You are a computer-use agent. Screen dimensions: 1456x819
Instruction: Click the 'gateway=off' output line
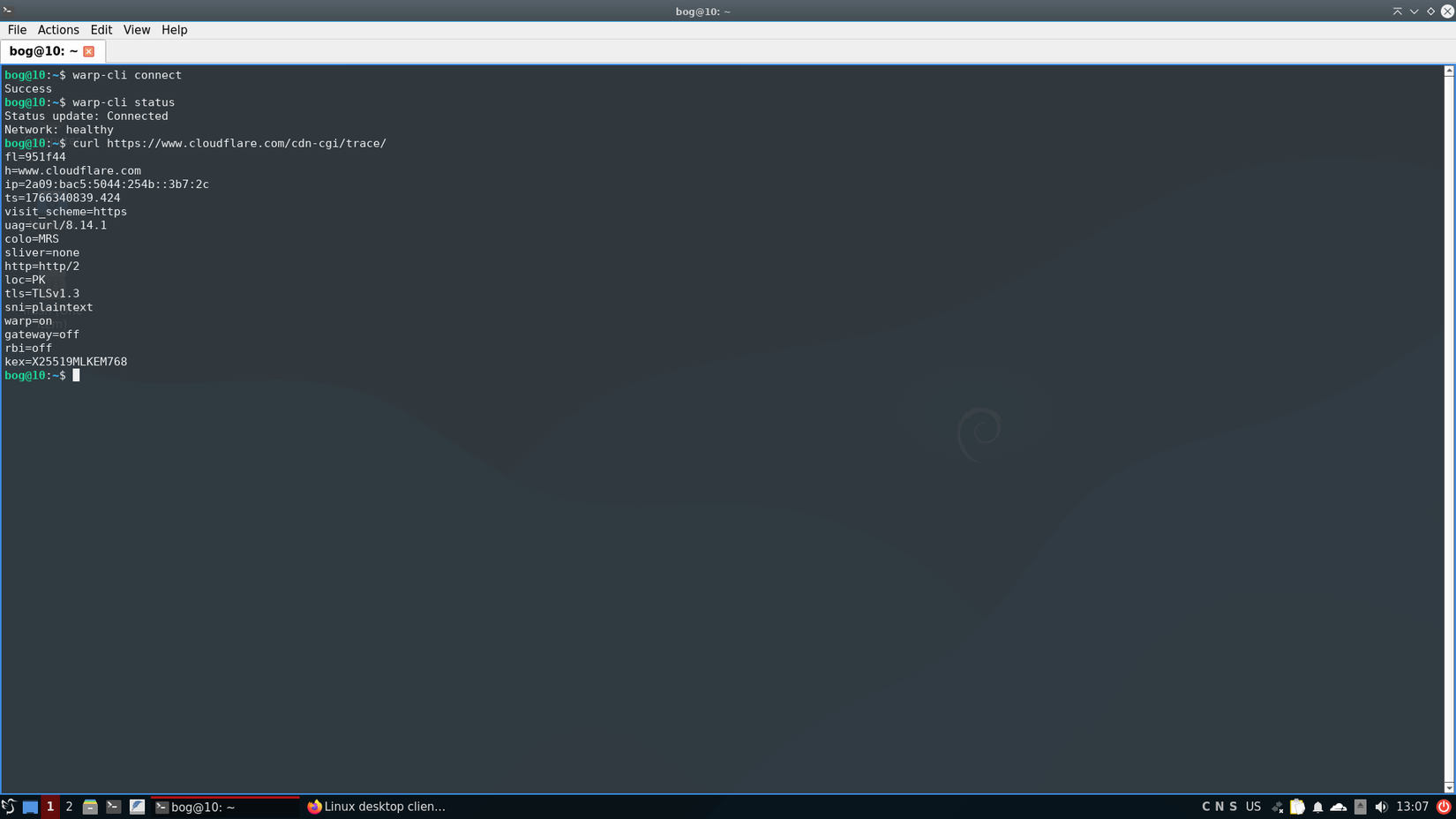click(41, 334)
